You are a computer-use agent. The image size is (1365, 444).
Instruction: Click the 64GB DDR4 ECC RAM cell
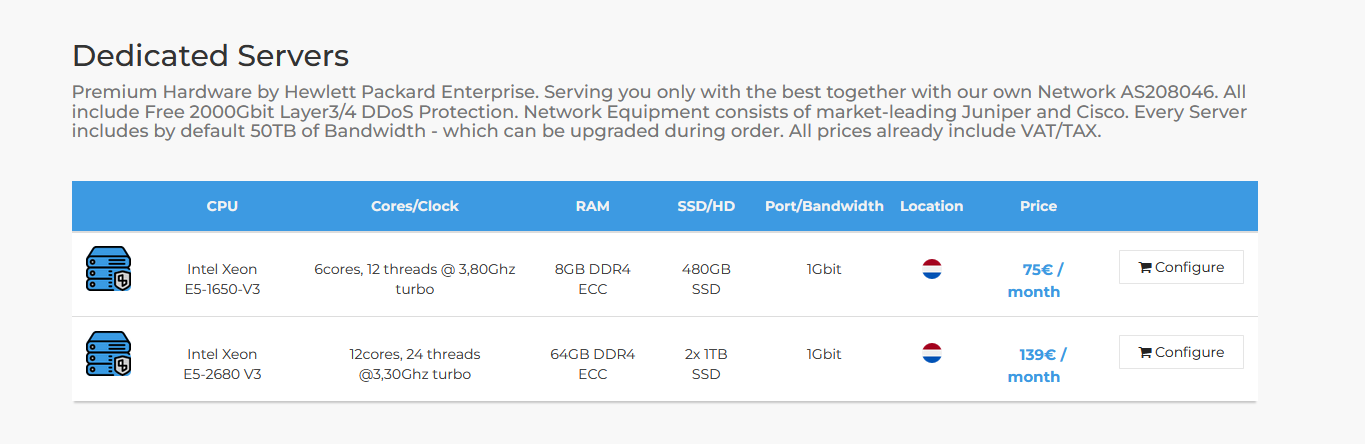pos(593,364)
